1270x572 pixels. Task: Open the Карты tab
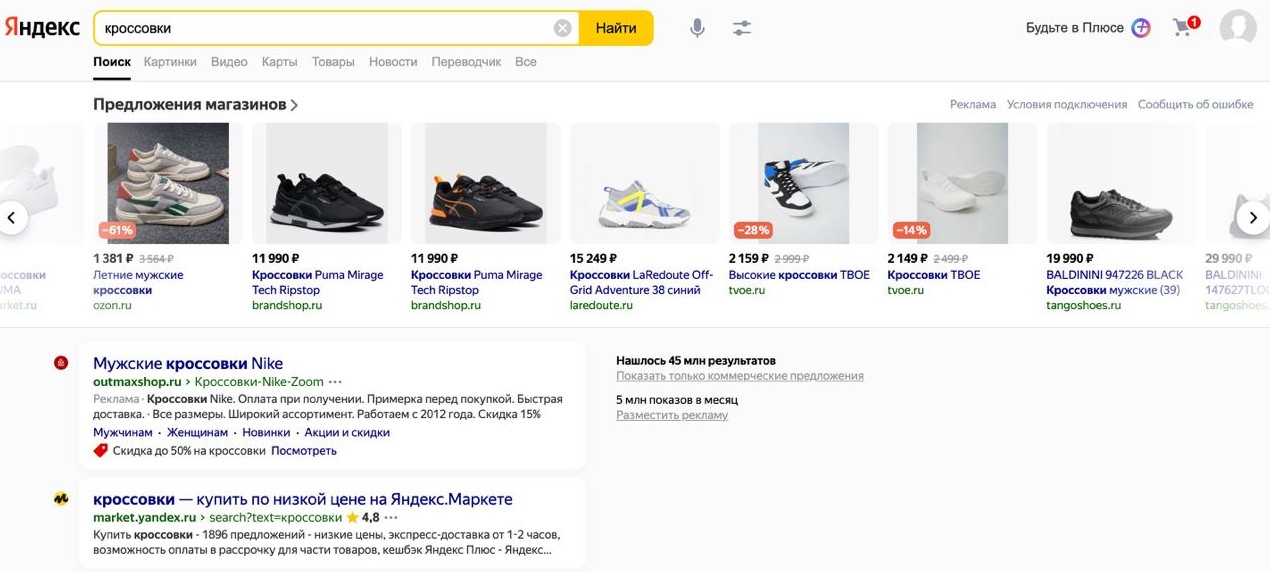pos(279,62)
